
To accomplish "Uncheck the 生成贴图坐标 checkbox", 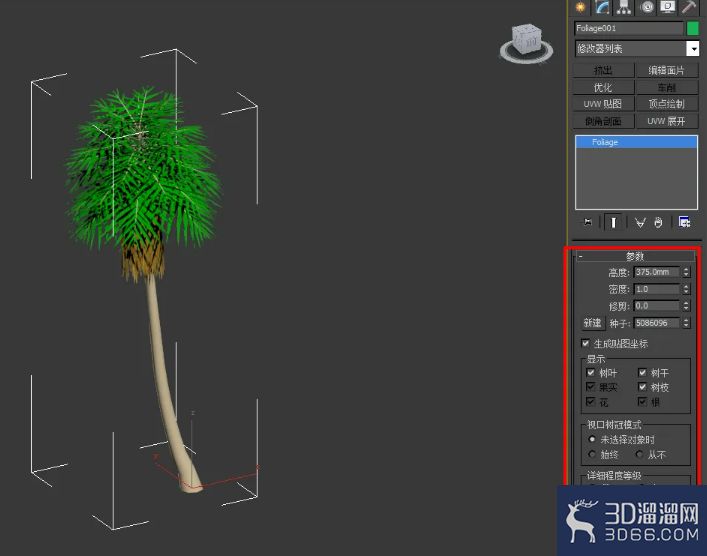I will tap(586, 343).
